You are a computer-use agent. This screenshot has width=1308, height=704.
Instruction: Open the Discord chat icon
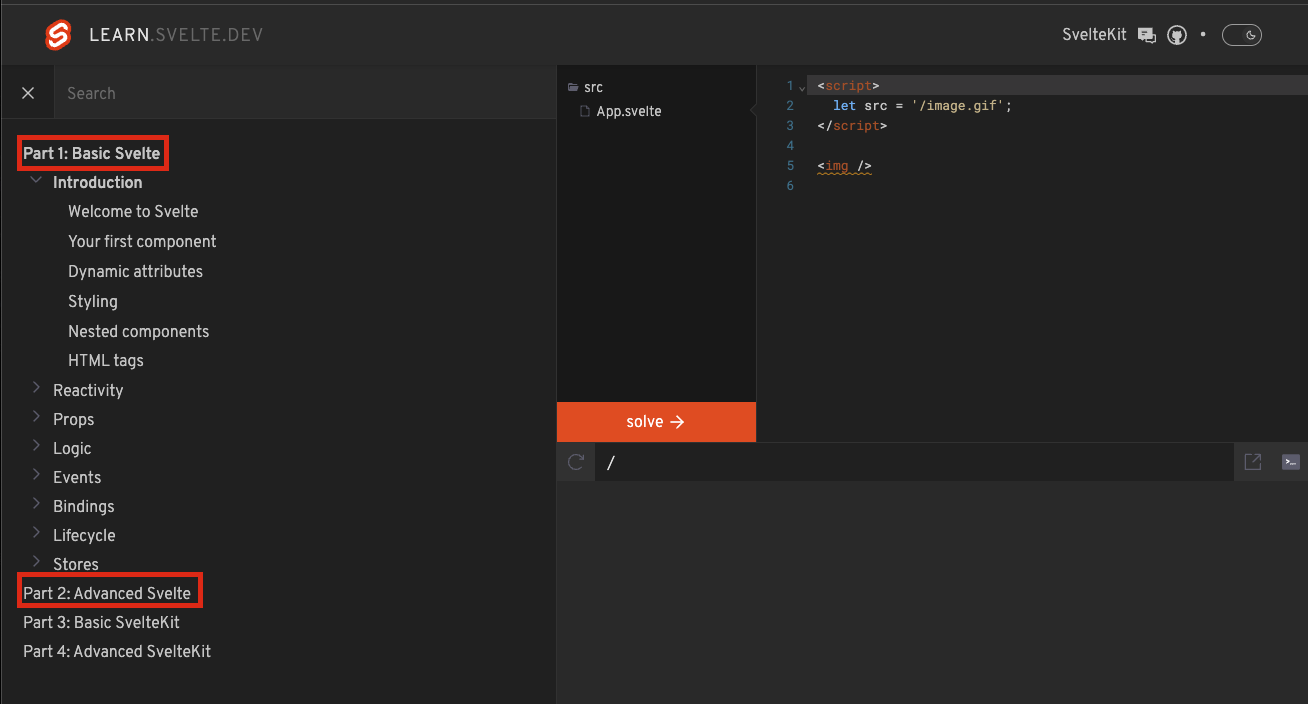coord(1147,35)
